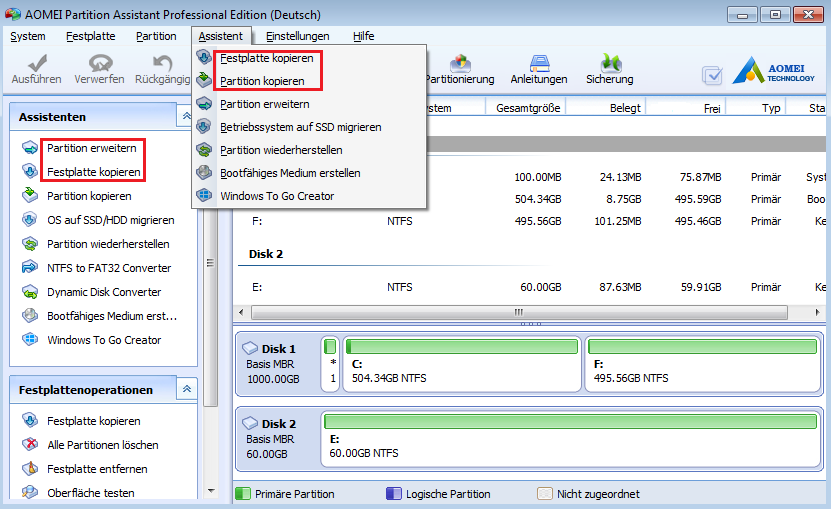The width and height of the screenshot is (831, 509).
Task: Open the Partition menu
Action: point(156,36)
